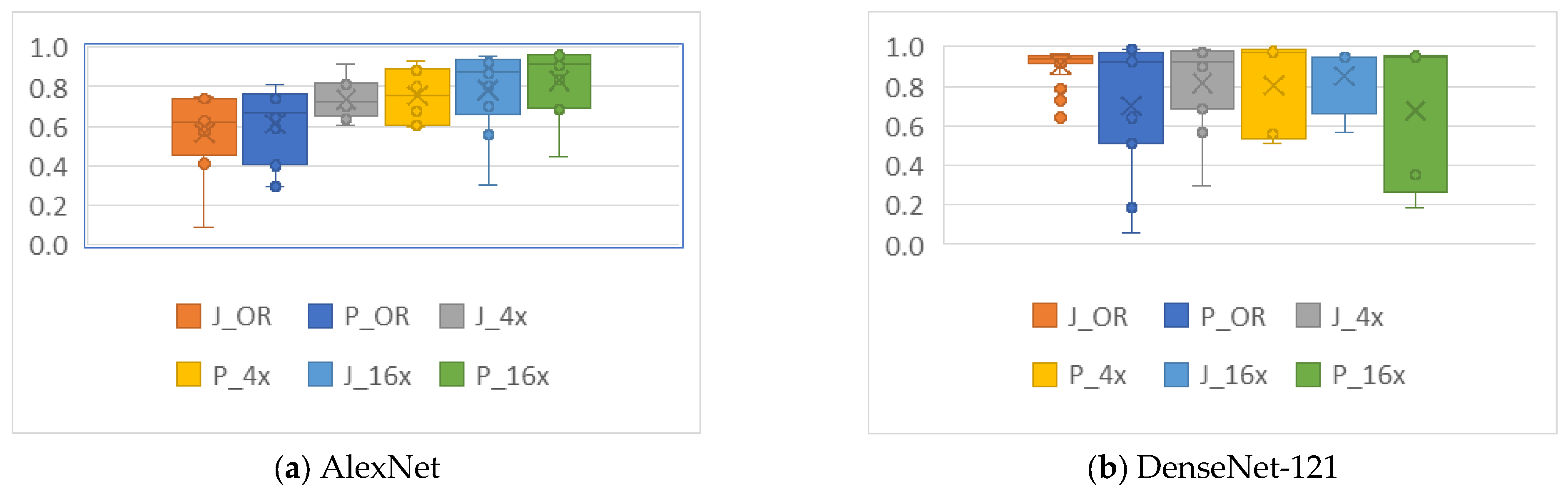
Task: Click the gray J_4x swatch in DenseNet-121 legend
Action: [x=1308, y=316]
